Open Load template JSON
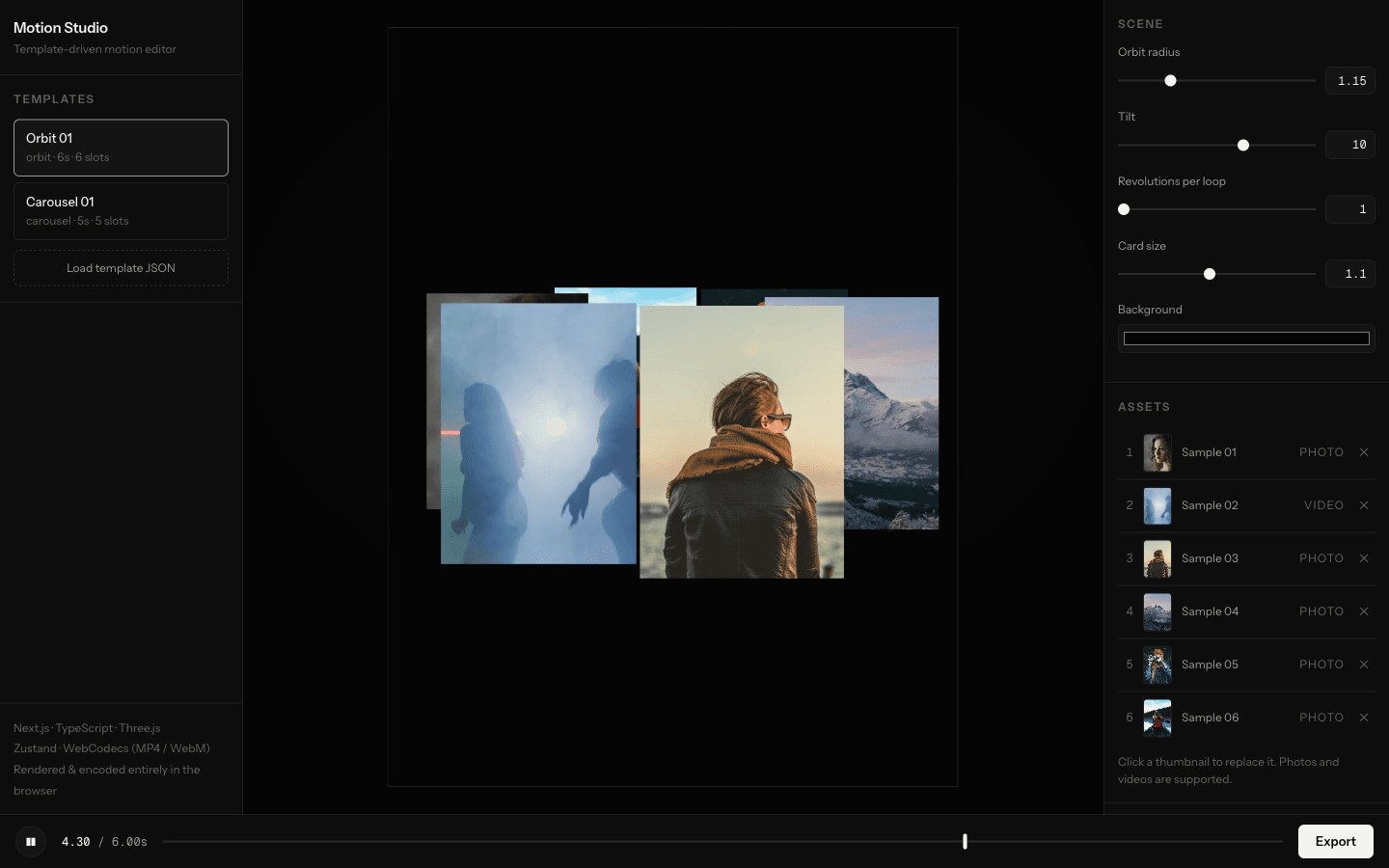The width and height of the screenshot is (1389, 868). pyautogui.click(x=121, y=268)
